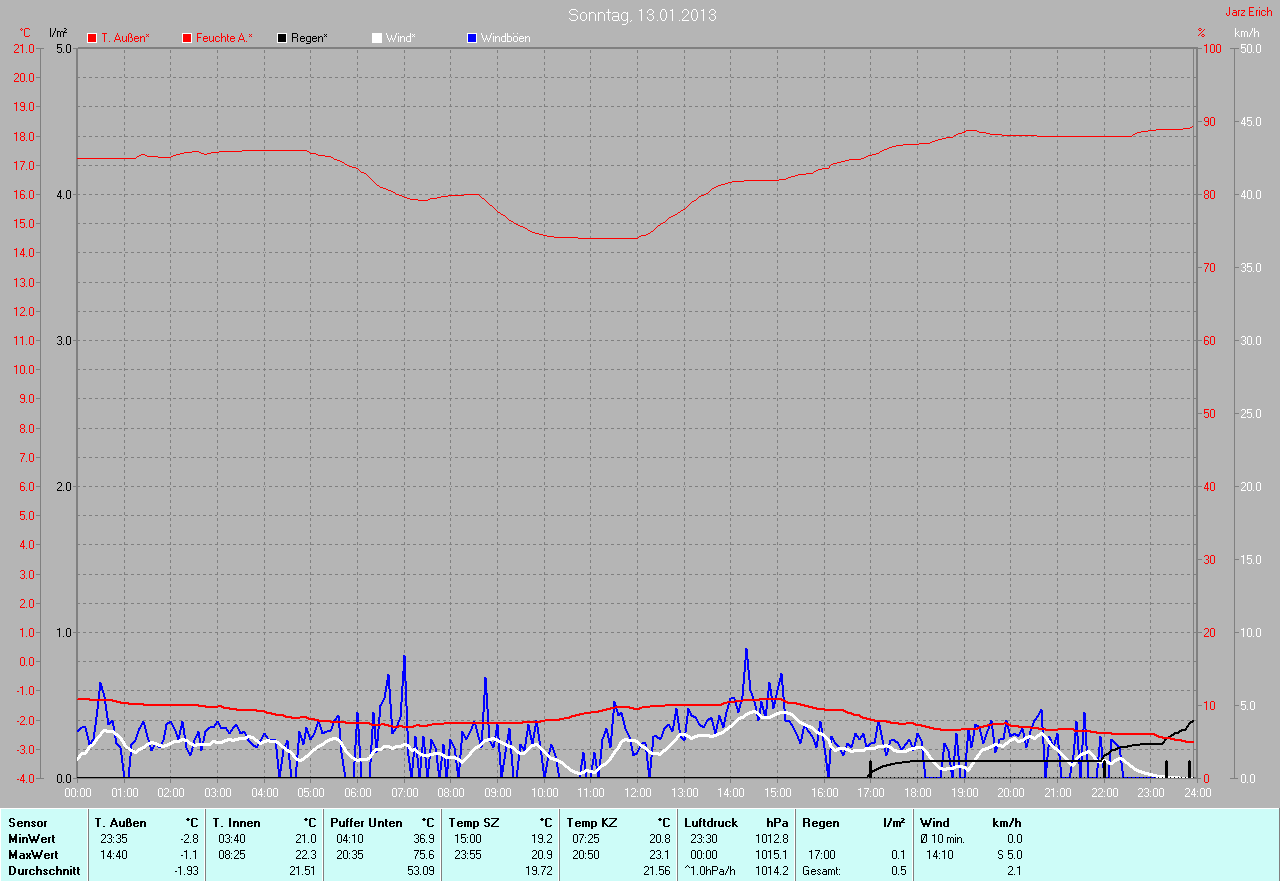Click the "T. Außen*" legend label
The height and width of the screenshot is (881, 1280).
click(125, 38)
